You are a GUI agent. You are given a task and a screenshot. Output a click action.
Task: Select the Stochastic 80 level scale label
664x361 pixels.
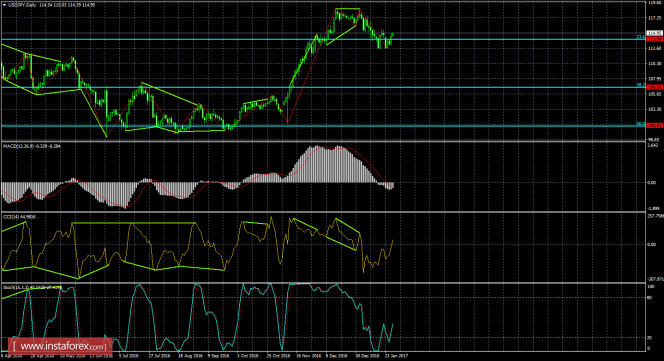coord(650,298)
